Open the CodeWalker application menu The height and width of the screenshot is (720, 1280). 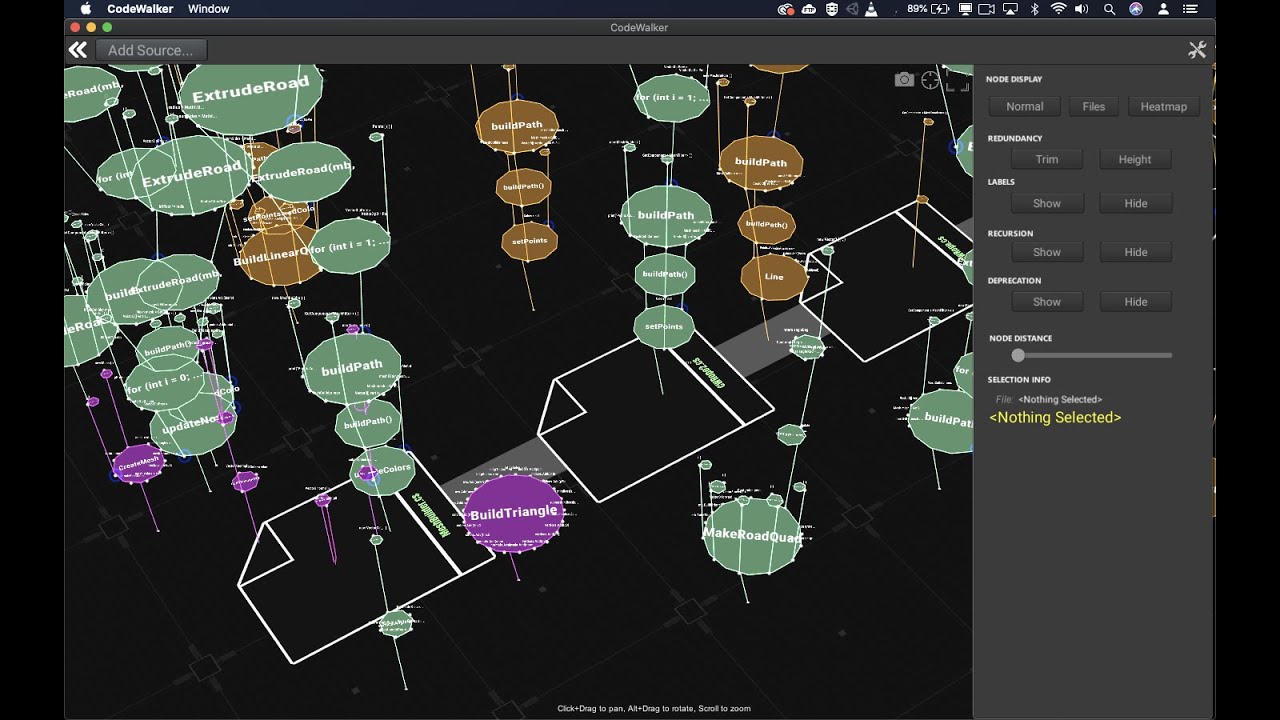tap(140, 9)
